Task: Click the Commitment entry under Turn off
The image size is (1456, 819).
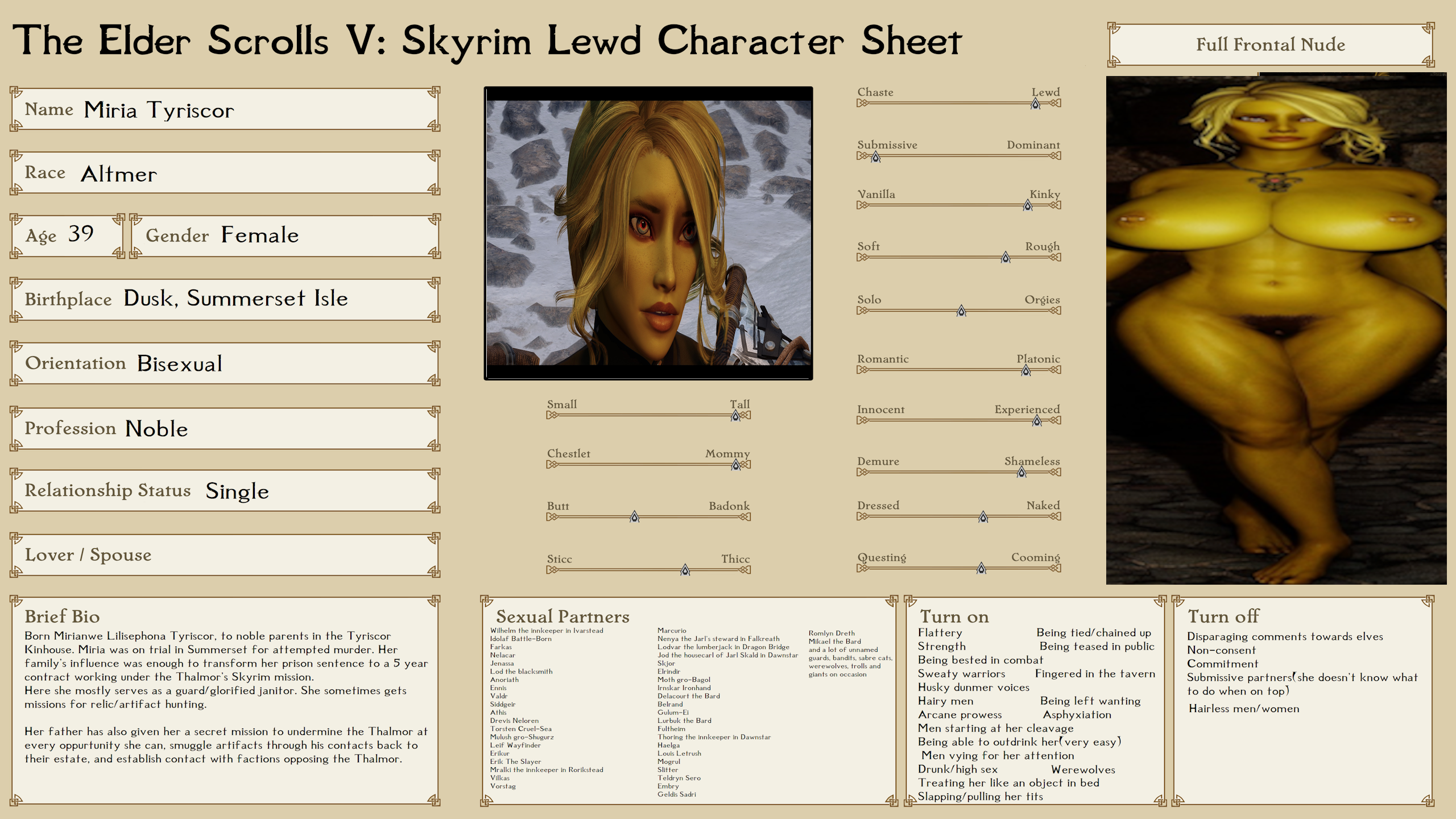Action: (x=1223, y=664)
